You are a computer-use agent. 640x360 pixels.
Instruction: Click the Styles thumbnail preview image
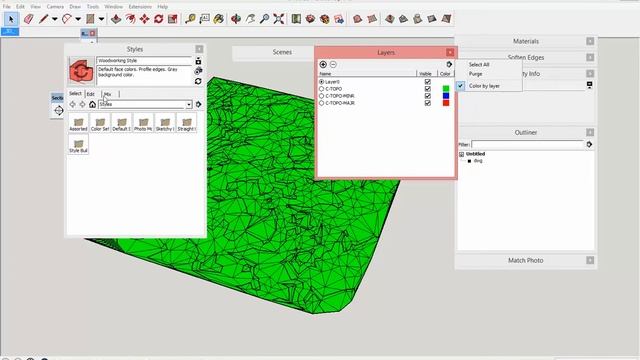pyautogui.click(x=81, y=71)
